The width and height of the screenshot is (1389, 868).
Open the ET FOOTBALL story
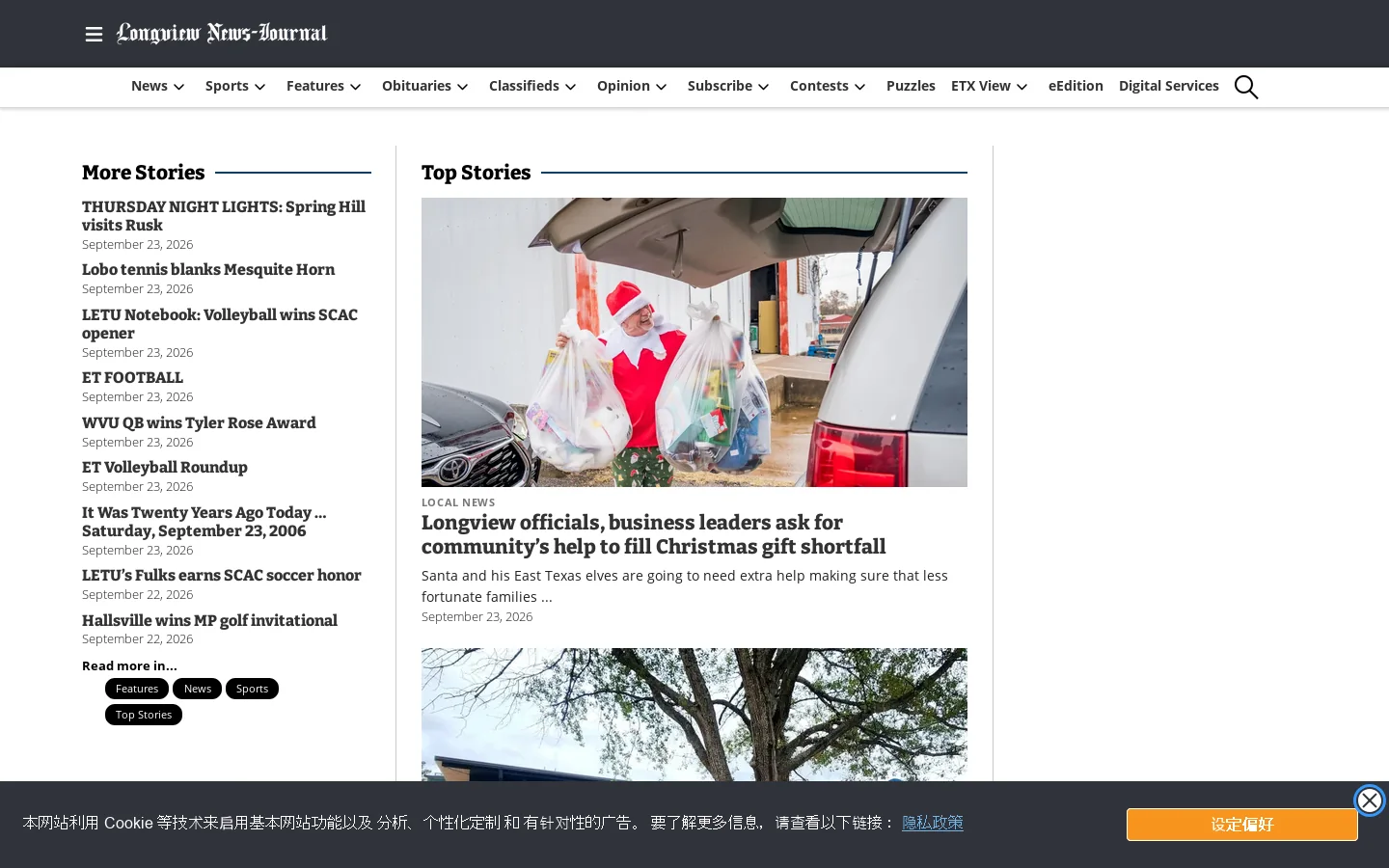[132, 378]
